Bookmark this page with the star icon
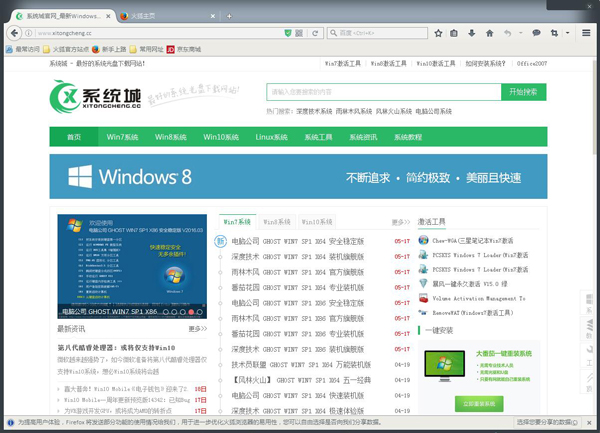 [x=438, y=33]
